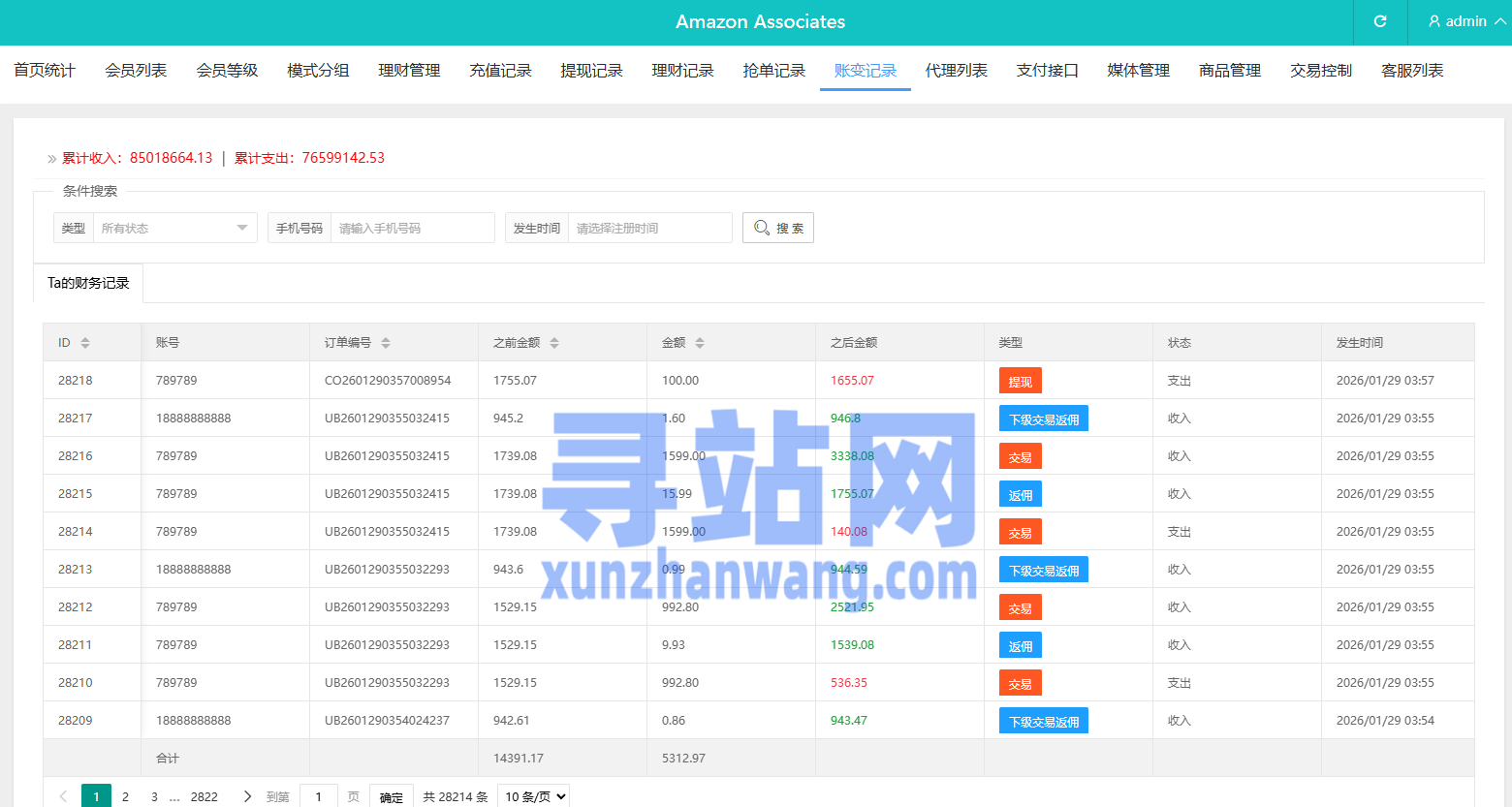Click the 提现 tag in first row

1020,381
